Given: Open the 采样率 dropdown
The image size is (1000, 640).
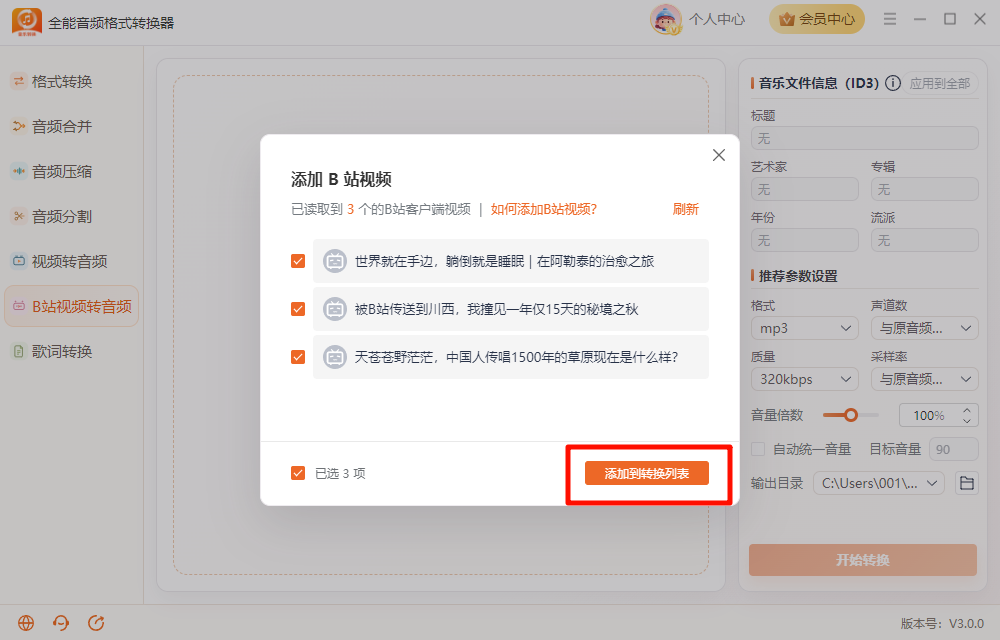Looking at the screenshot, I should [925, 379].
